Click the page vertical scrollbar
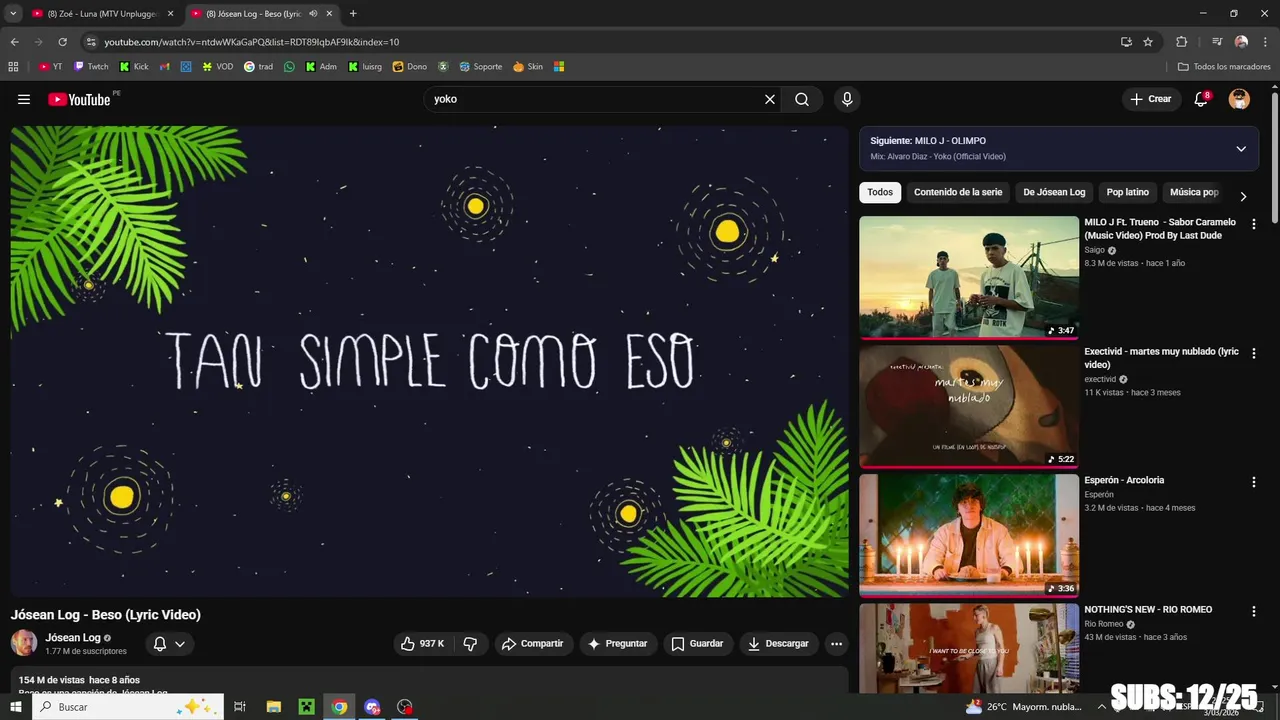This screenshot has width=1280, height=720. [1275, 160]
